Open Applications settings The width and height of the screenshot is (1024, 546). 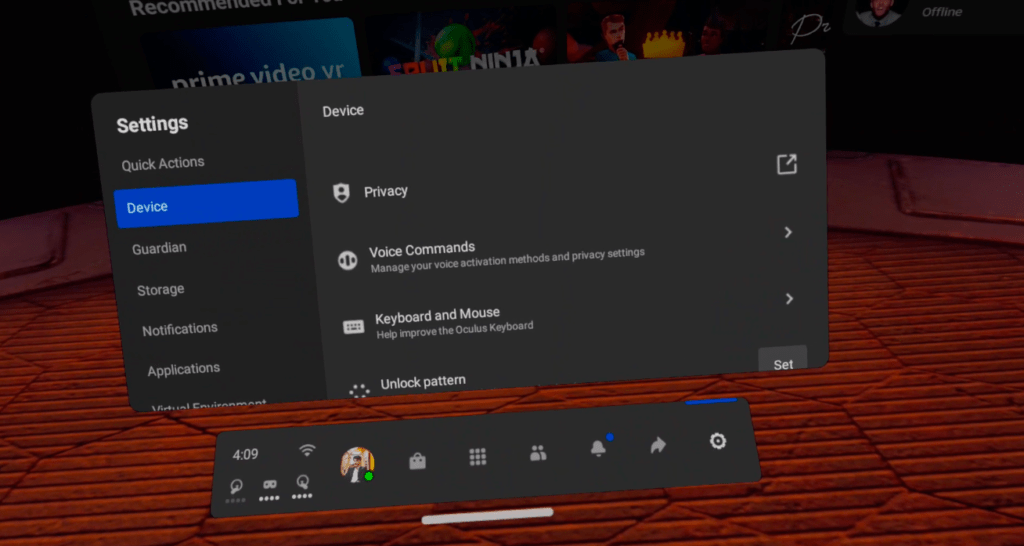pos(184,370)
